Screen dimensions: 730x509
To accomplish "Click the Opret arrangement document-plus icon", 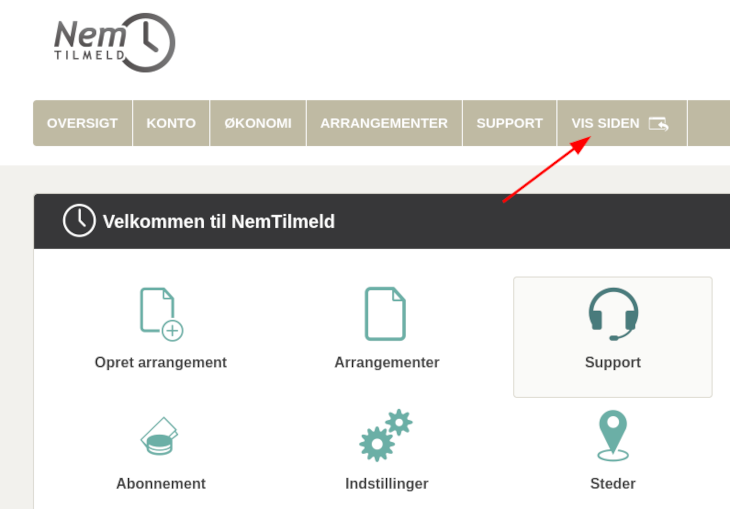I will click(x=162, y=314).
